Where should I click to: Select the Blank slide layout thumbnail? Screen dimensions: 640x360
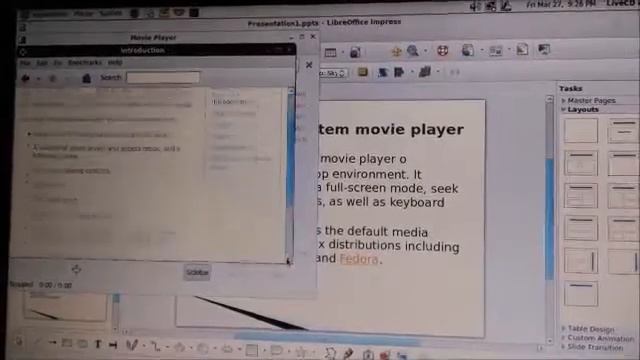pos(580,131)
